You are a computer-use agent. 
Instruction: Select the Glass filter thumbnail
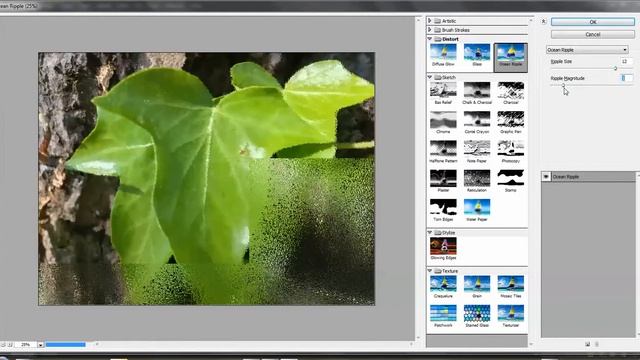click(477, 55)
